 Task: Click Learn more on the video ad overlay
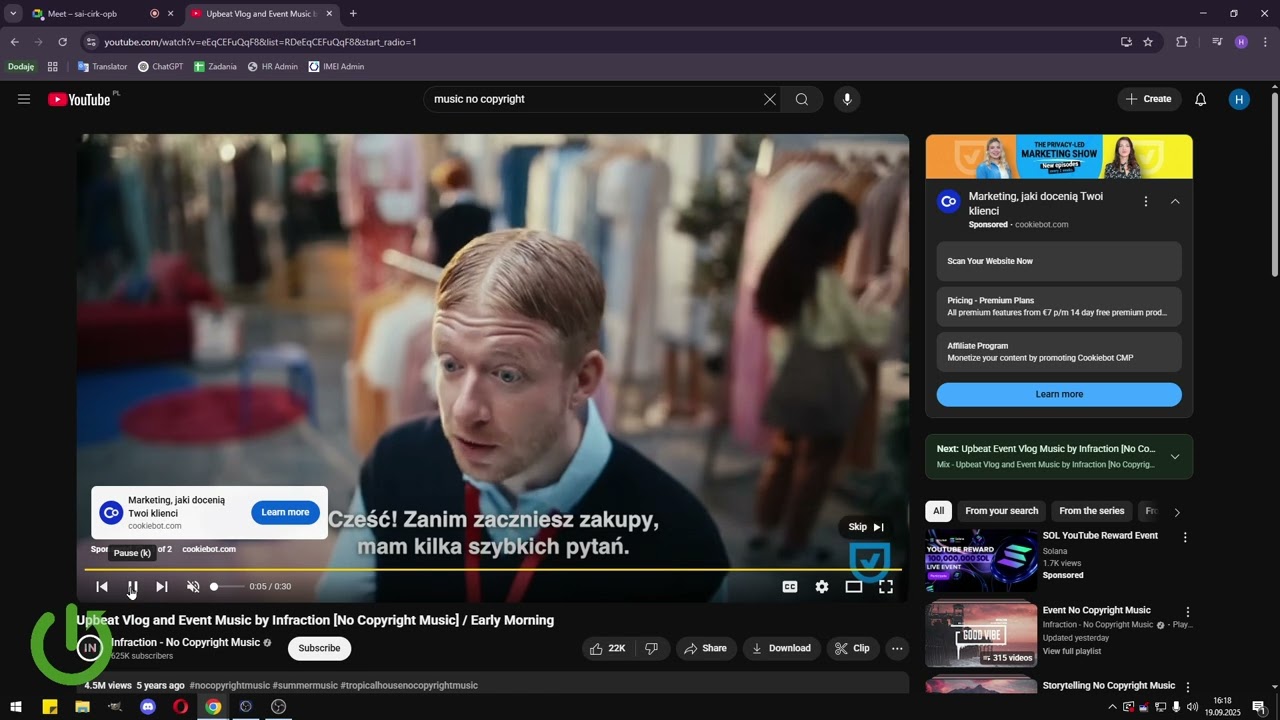285,512
